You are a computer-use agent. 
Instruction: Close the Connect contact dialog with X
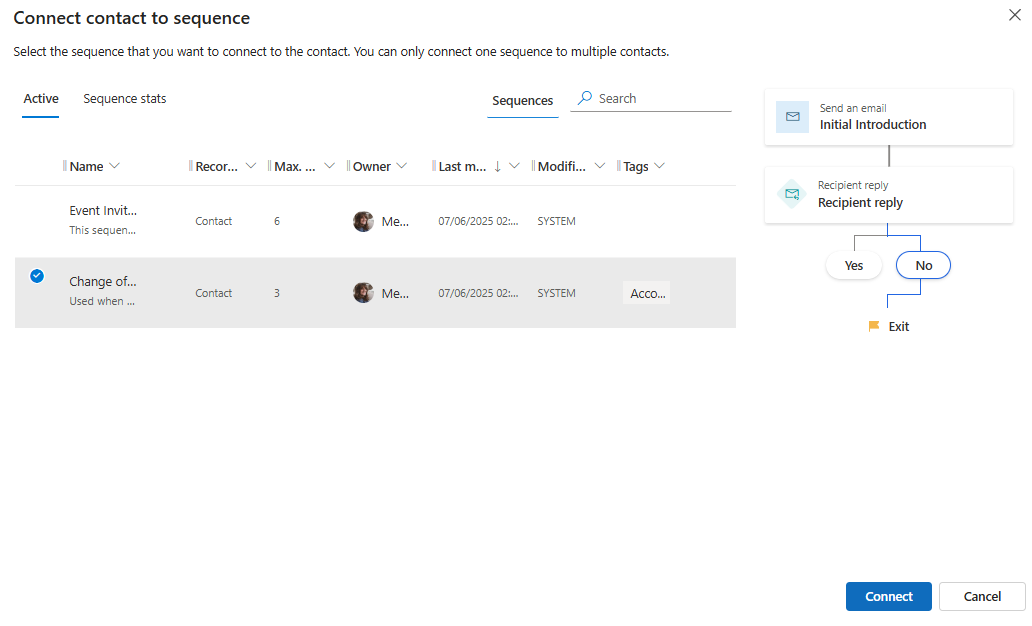1015,15
